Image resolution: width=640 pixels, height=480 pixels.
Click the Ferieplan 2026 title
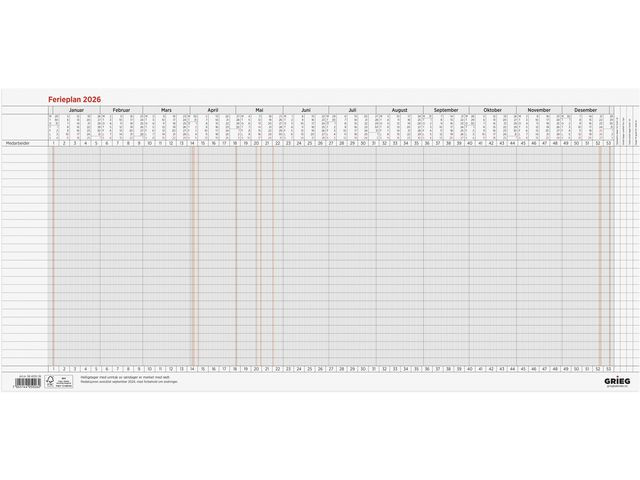pyautogui.click(x=75, y=99)
